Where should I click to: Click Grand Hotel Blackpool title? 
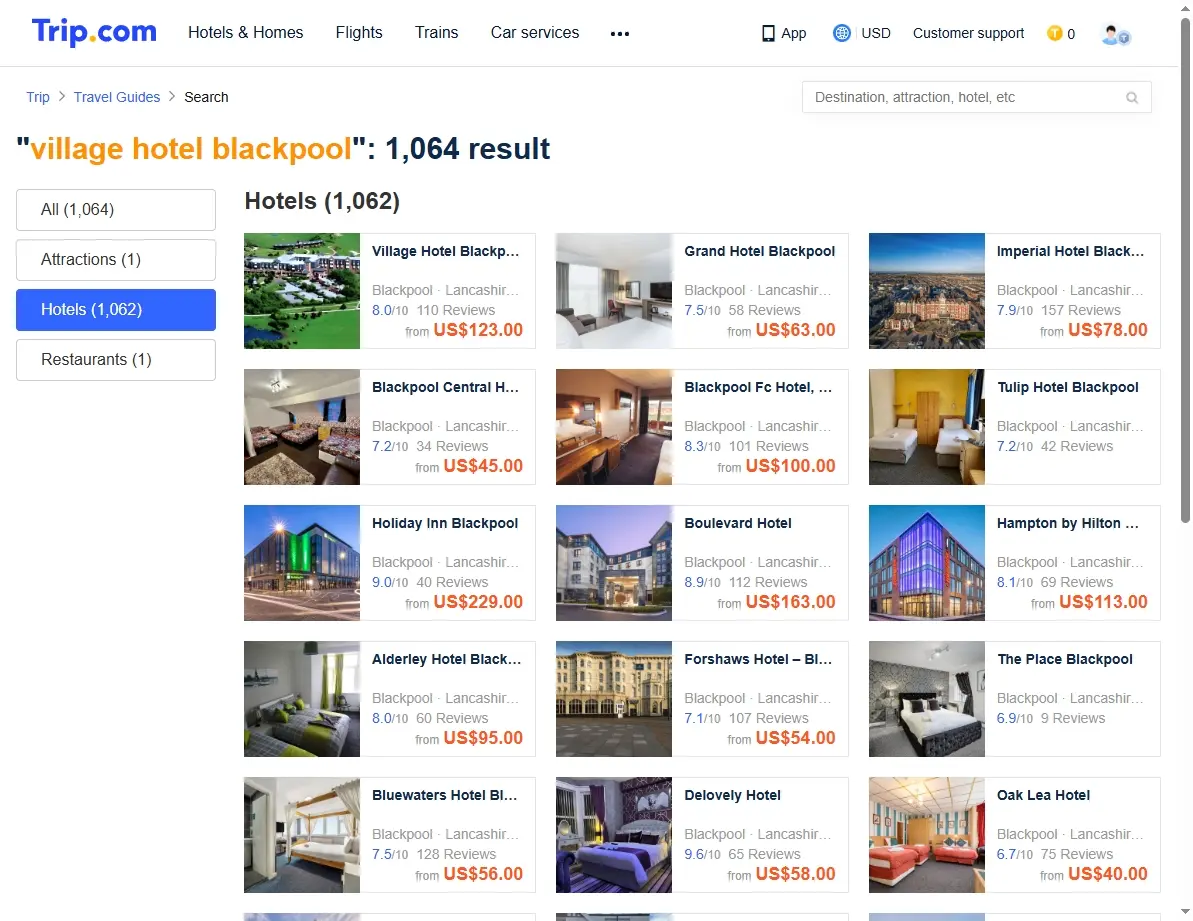[x=759, y=252]
